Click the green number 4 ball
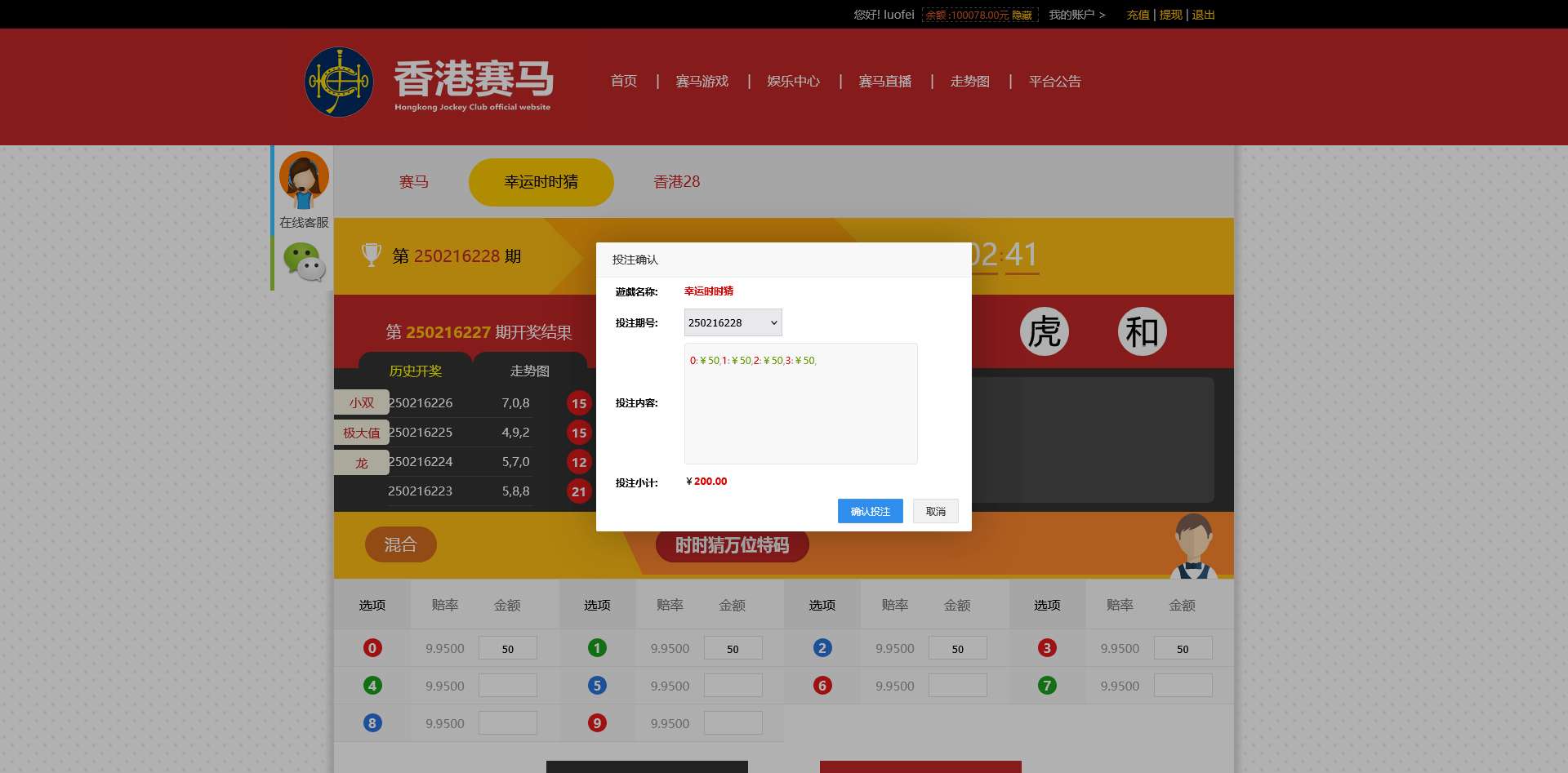The width and height of the screenshot is (1568, 773). (372, 686)
